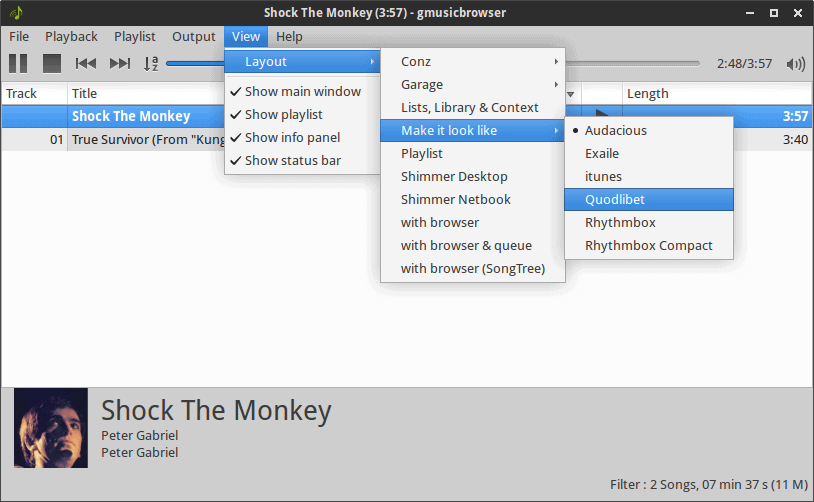Choose Shimmer Netbook layout

472,199
